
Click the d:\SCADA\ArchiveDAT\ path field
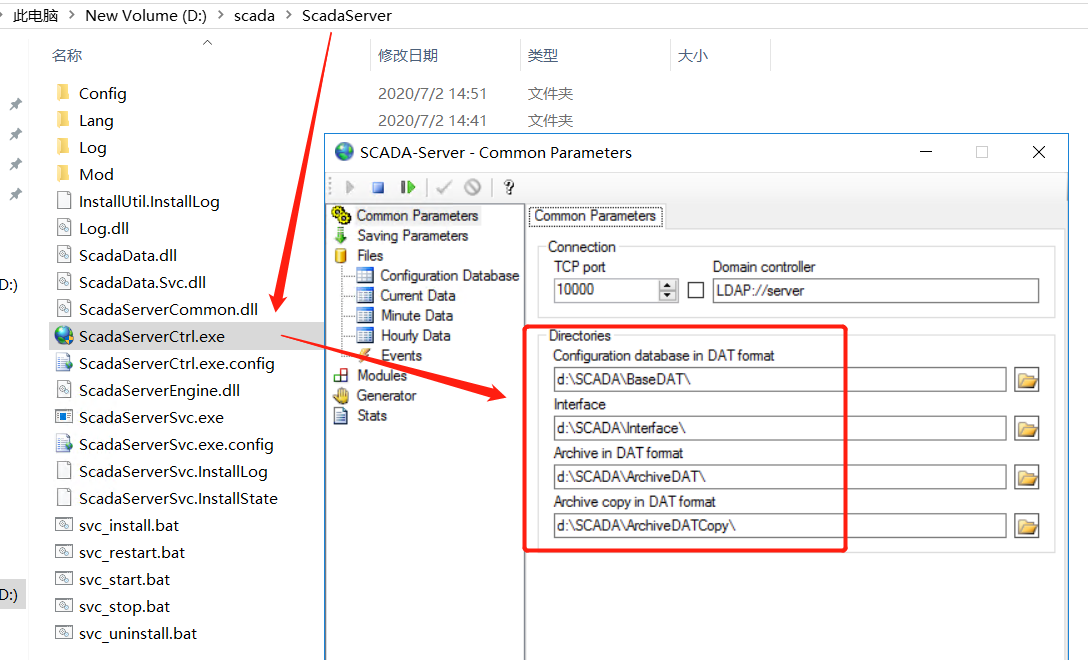779,477
